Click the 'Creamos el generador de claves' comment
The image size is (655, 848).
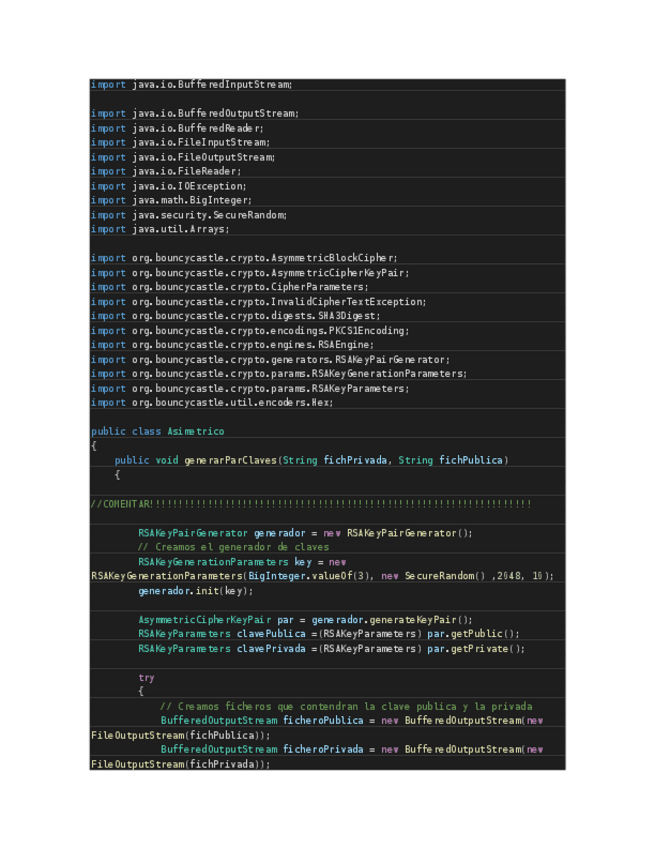(x=233, y=547)
